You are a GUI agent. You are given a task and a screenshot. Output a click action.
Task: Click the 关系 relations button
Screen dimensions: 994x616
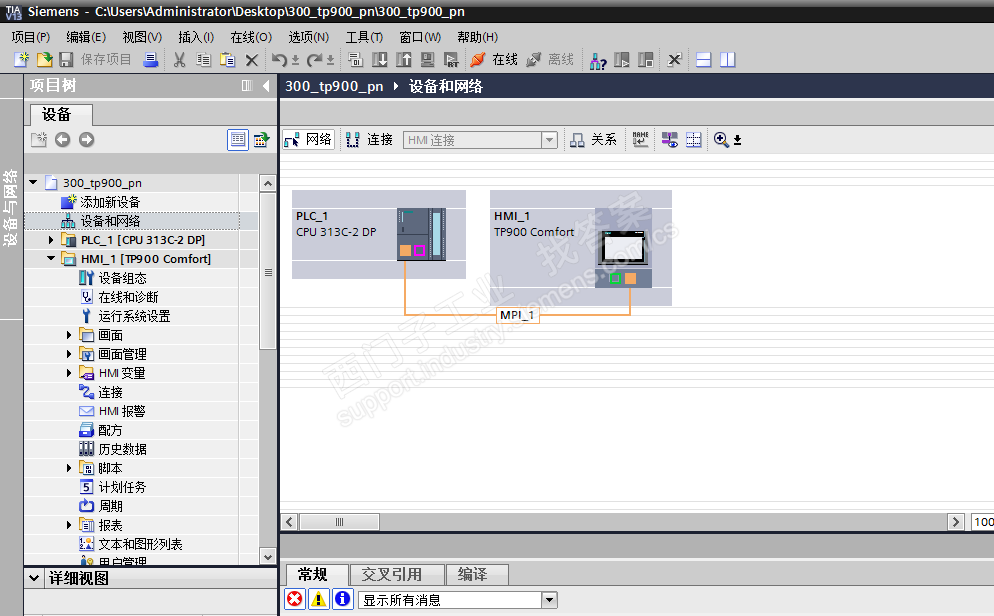pyautogui.click(x=593, y=139)
